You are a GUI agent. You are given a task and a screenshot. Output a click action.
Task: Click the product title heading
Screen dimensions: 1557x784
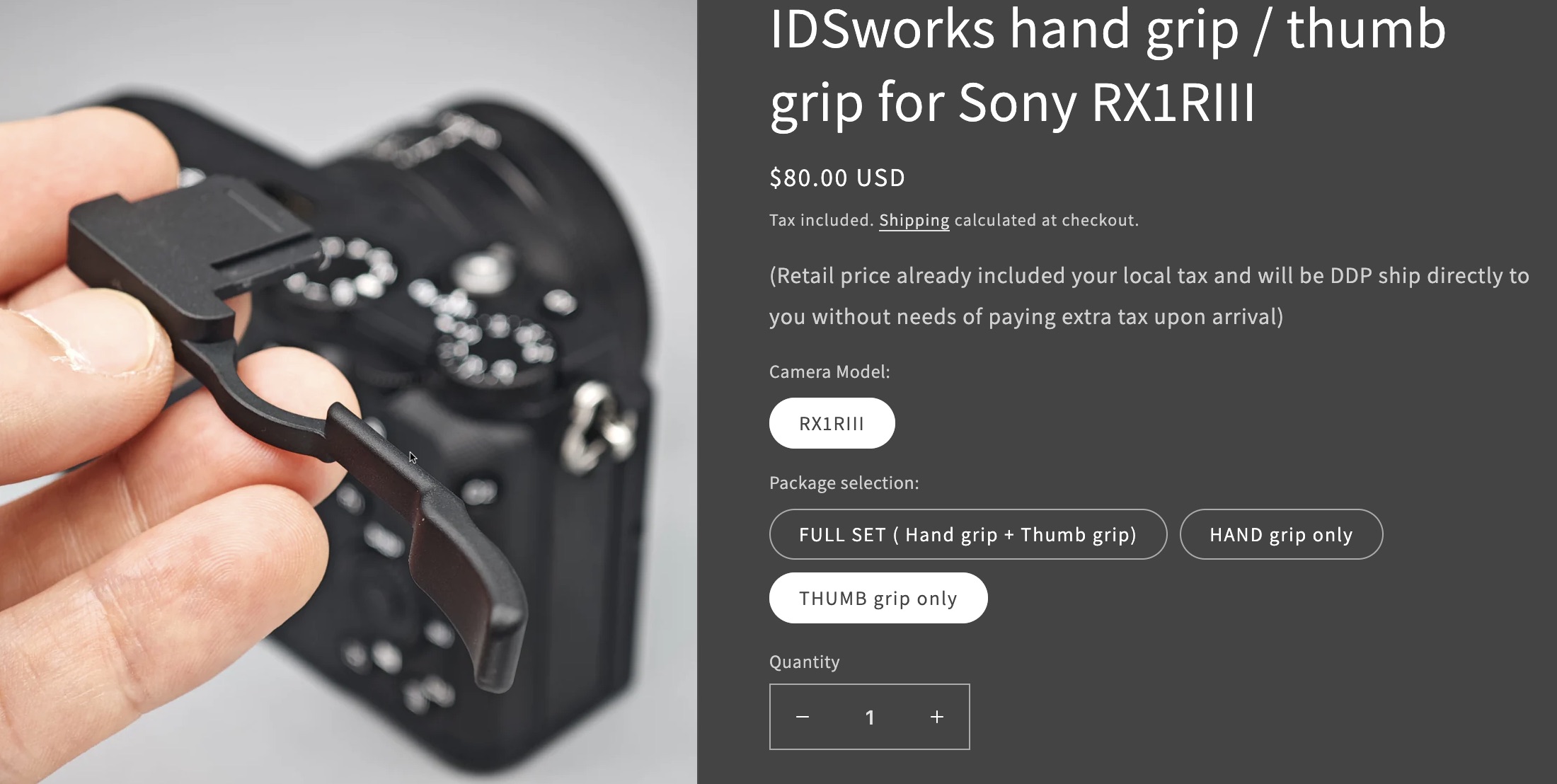(x=1108, y=66)
